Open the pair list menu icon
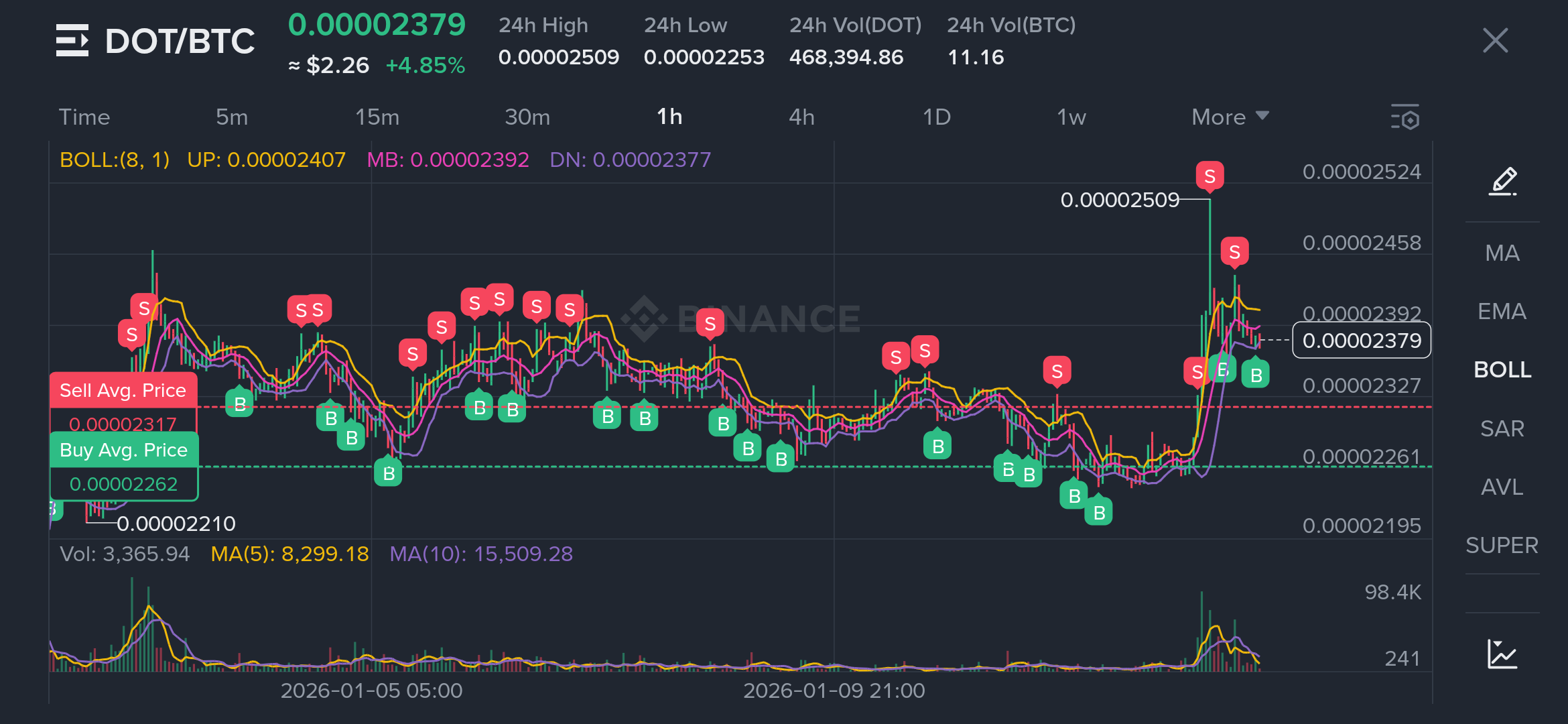 pos(72,40)
